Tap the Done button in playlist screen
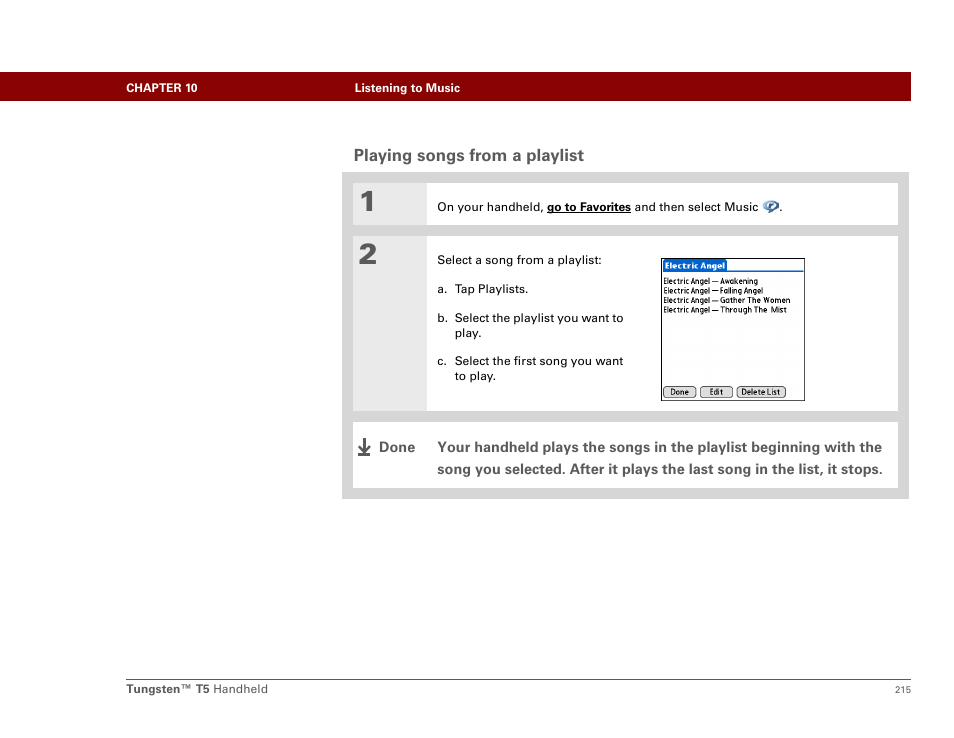The height and width of the screenshot is (738, 954). [x=679, y=392]
